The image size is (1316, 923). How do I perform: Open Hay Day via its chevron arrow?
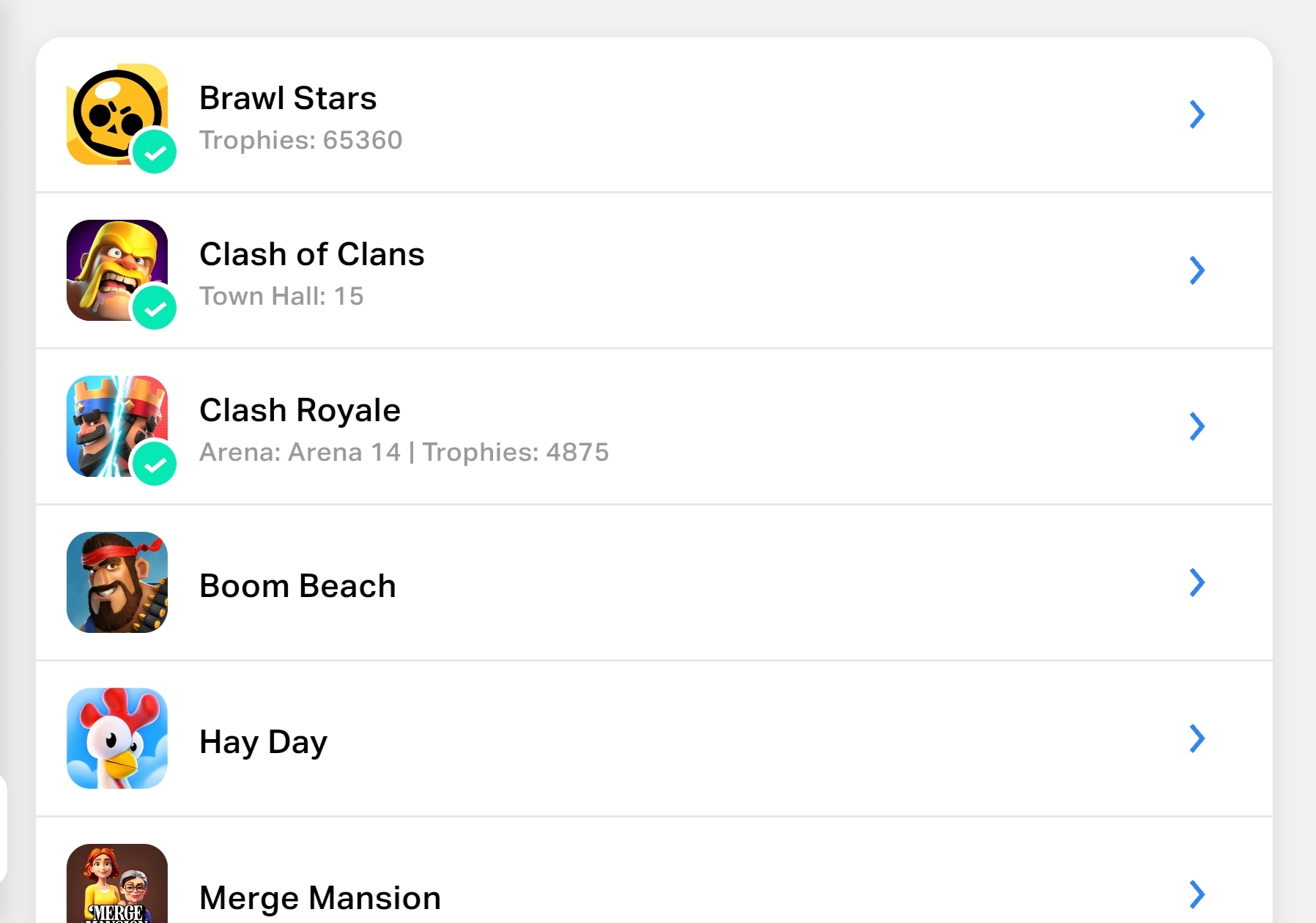click(1197, 738)
